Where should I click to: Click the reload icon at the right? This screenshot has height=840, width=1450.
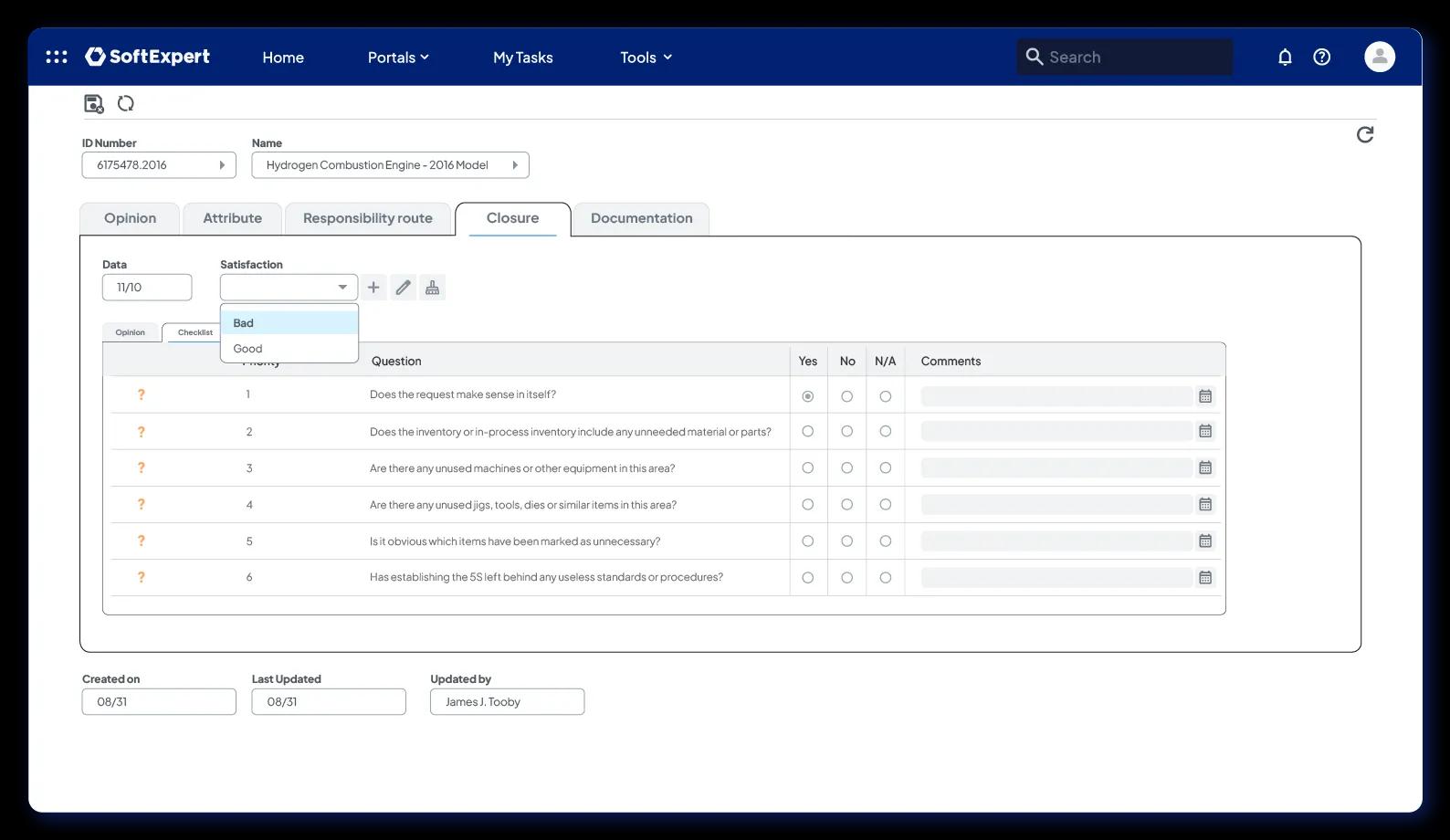pyautogui.click(x=1365, y=135)
